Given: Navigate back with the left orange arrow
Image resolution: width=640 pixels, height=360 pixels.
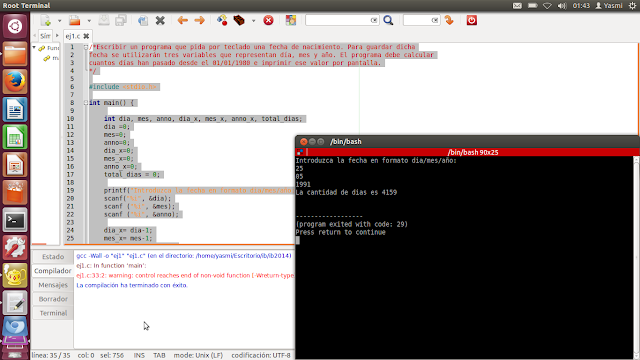Looking at the screenshot, I should pyautogui.click(x=182, y=20).
